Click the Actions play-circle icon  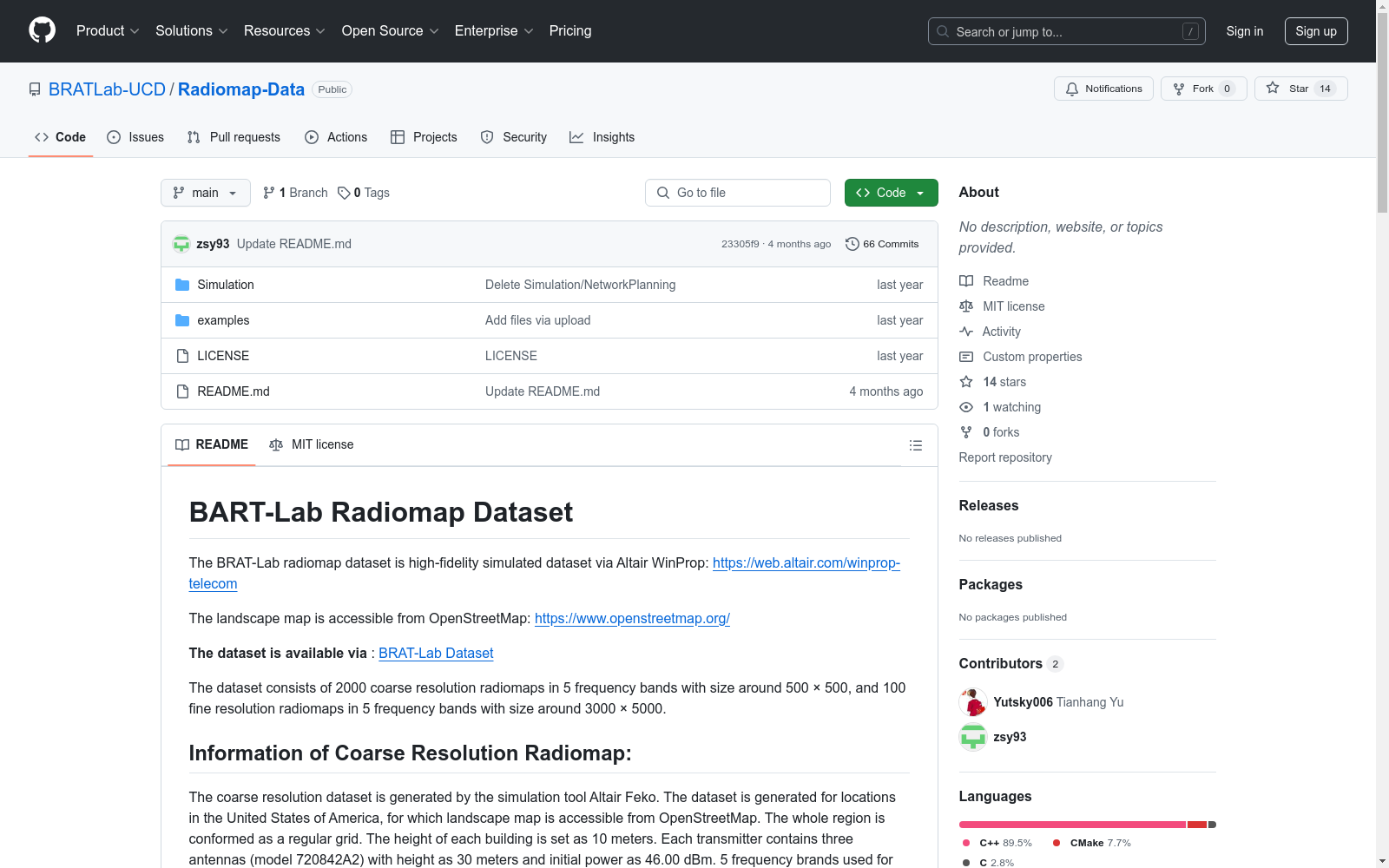pyautogui.click(x=311, y=137)
